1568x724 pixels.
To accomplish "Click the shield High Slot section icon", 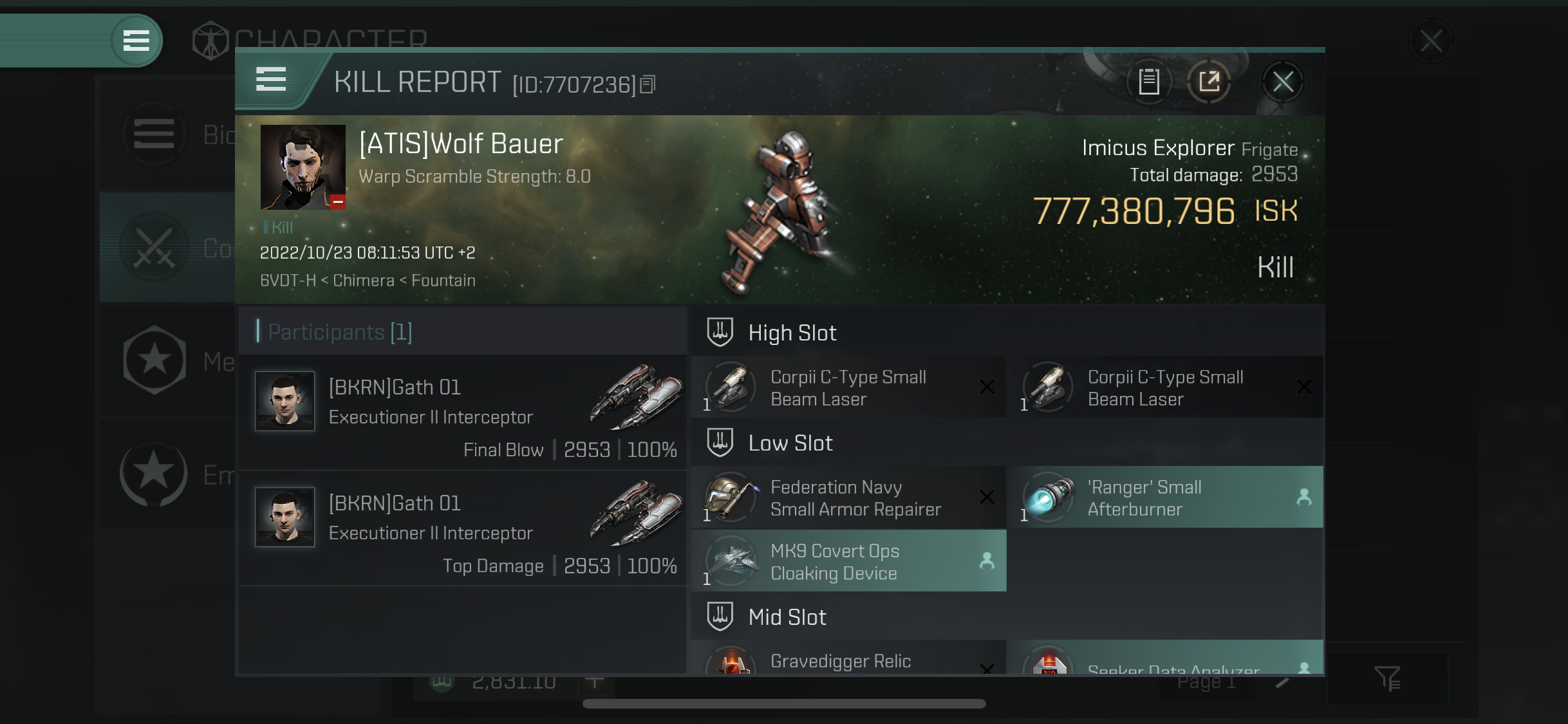I will (x=719, y=332).
